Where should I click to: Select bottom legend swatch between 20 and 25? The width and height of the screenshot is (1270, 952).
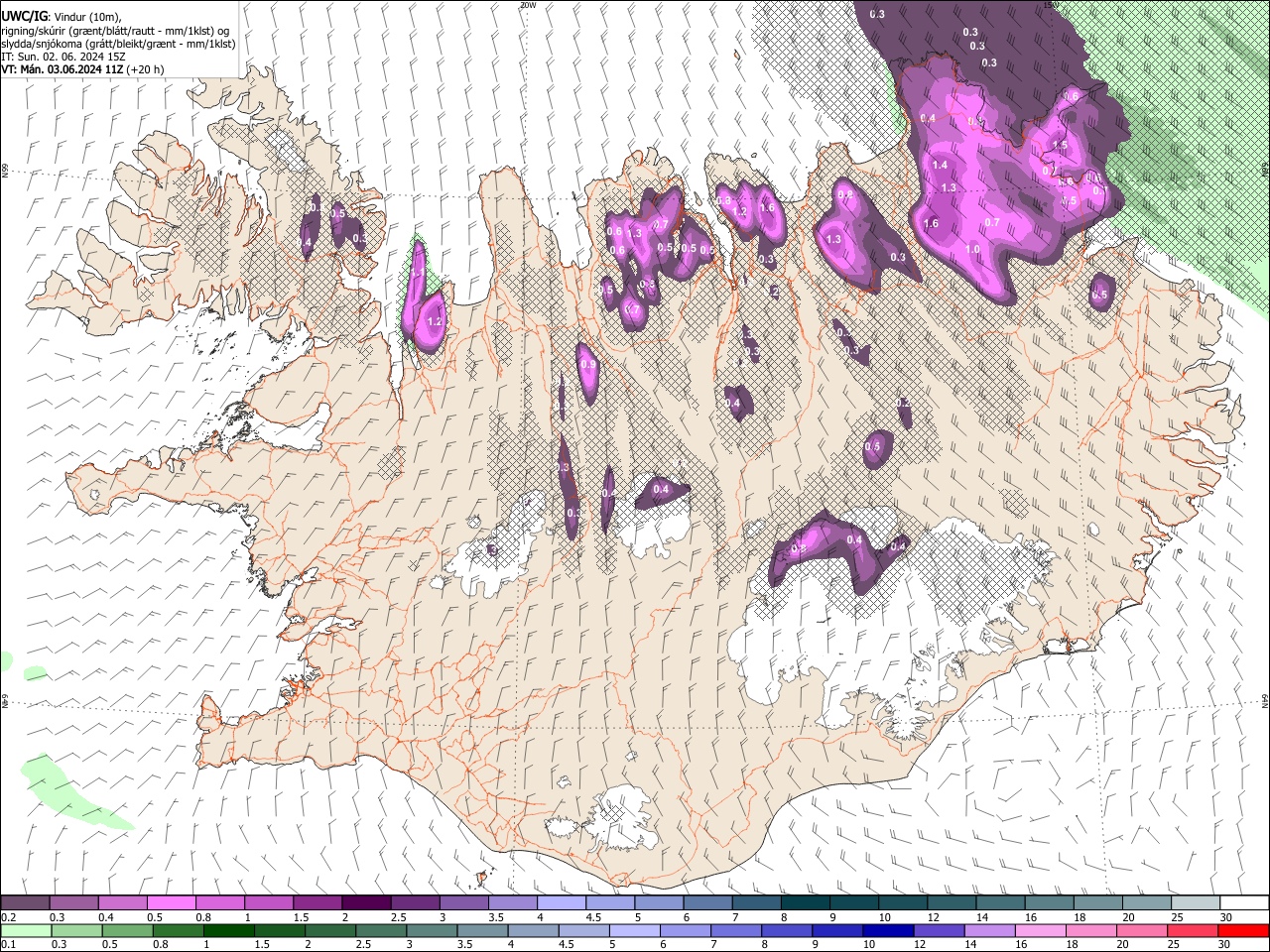pyautogui.click(x=1140, y=930)
